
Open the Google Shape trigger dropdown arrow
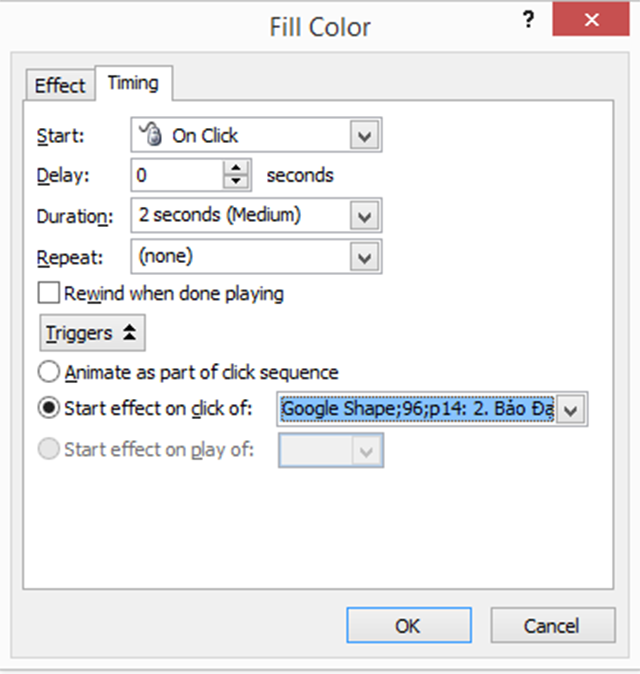tap(571, 410)
